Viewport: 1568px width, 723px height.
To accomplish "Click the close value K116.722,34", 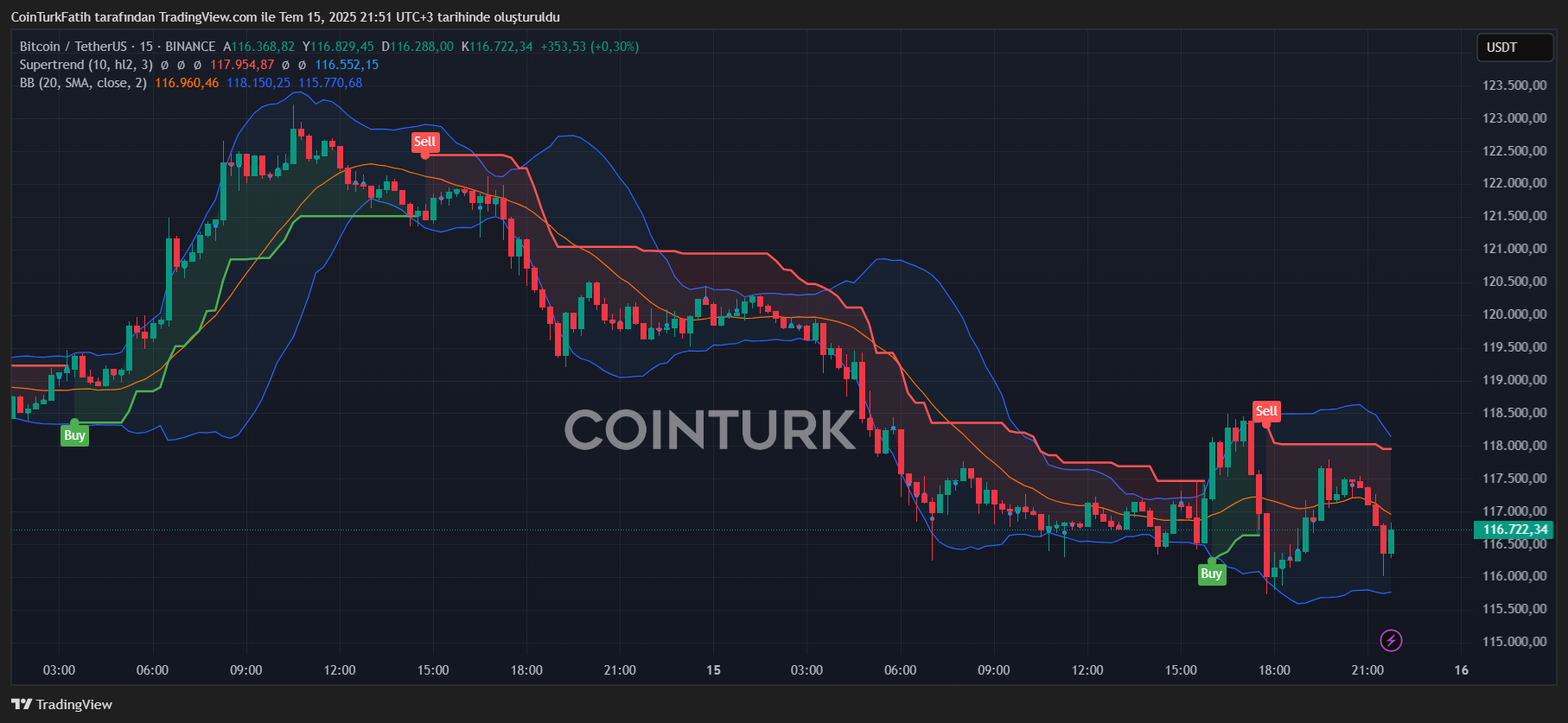I will click(497, 47).
